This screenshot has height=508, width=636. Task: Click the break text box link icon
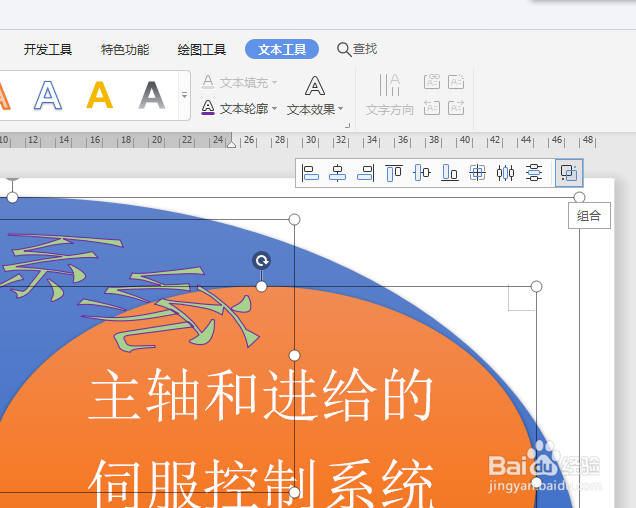(456, 82)
